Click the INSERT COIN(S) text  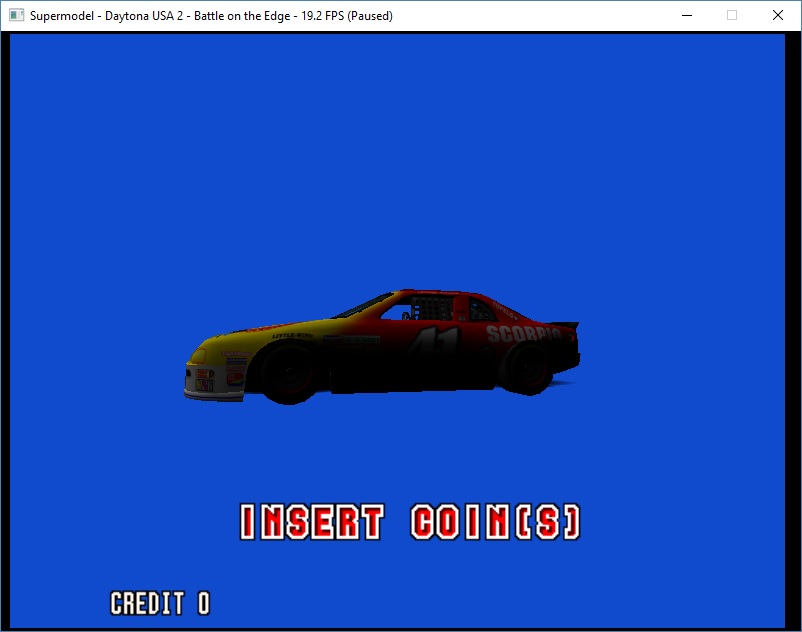click(410, 522)
